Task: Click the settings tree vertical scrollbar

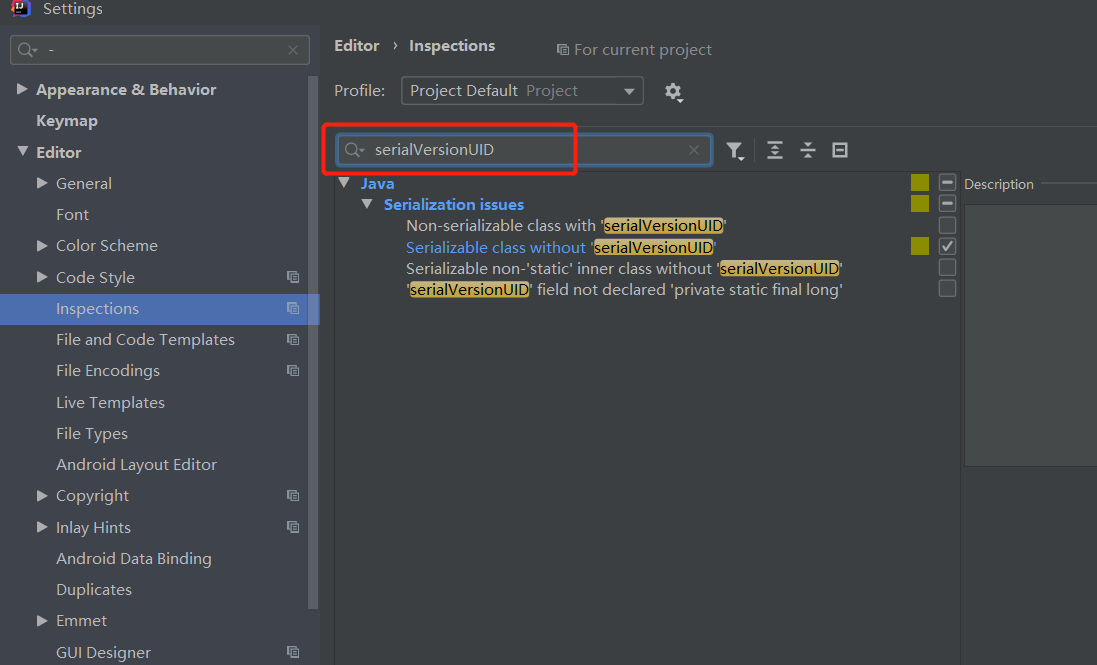Action: point(313,343)
